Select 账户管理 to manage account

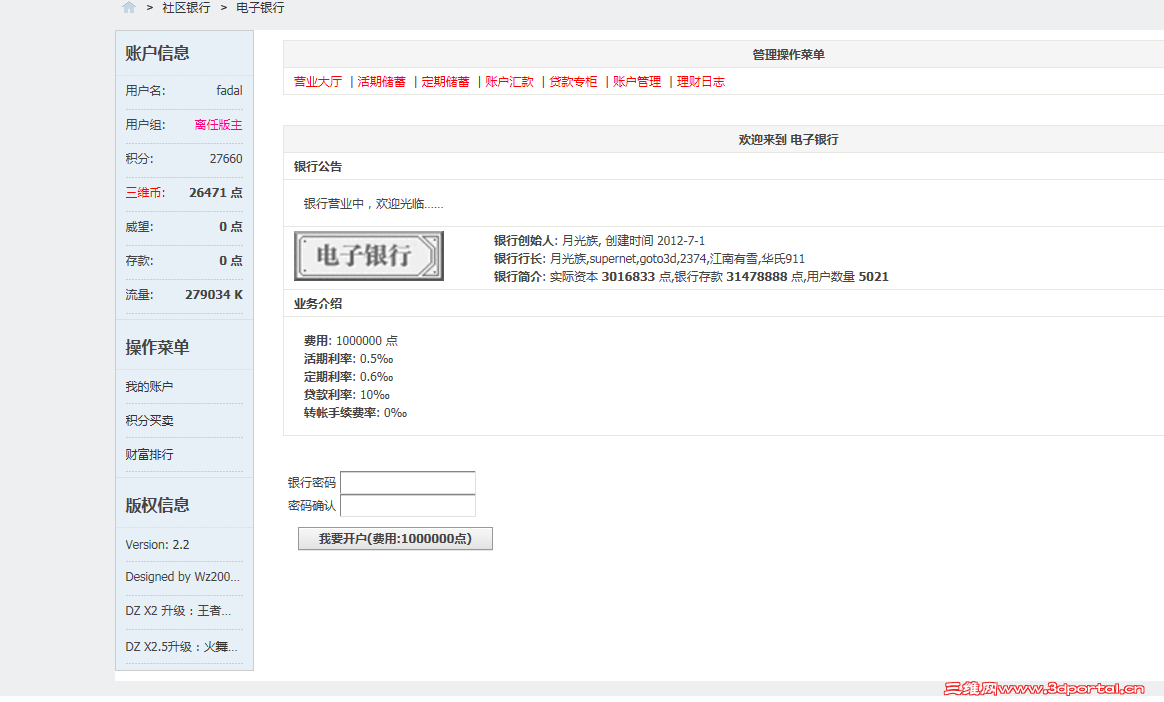click(x=636, y=82)
